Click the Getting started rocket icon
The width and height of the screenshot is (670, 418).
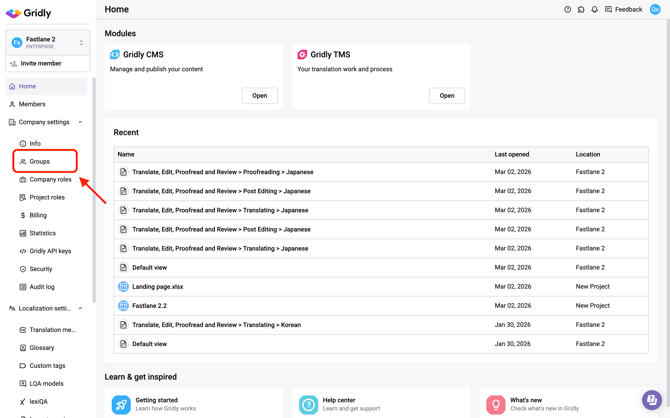click(x=121, y=404)
